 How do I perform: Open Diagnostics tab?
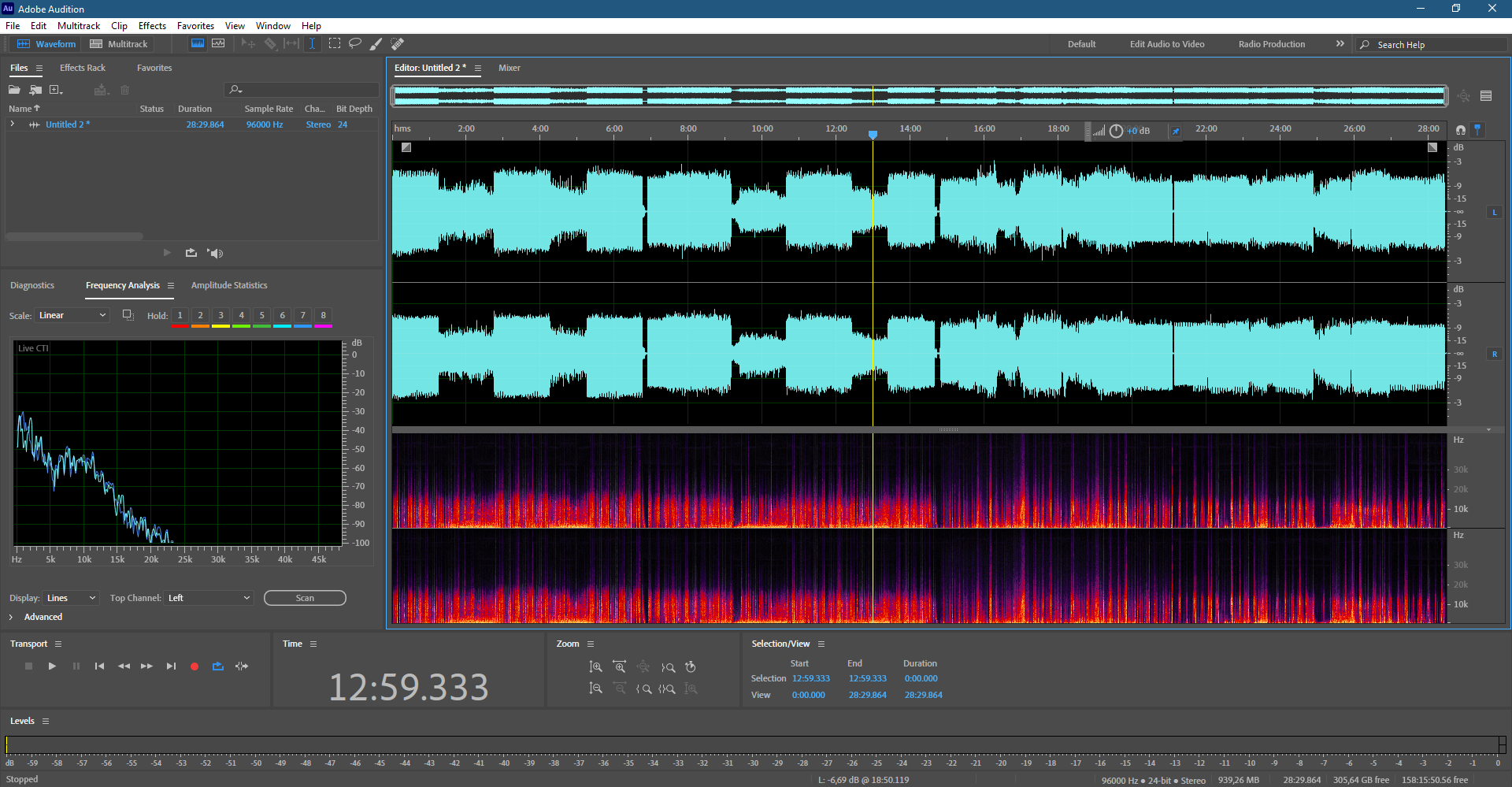(x=32, y=285)
